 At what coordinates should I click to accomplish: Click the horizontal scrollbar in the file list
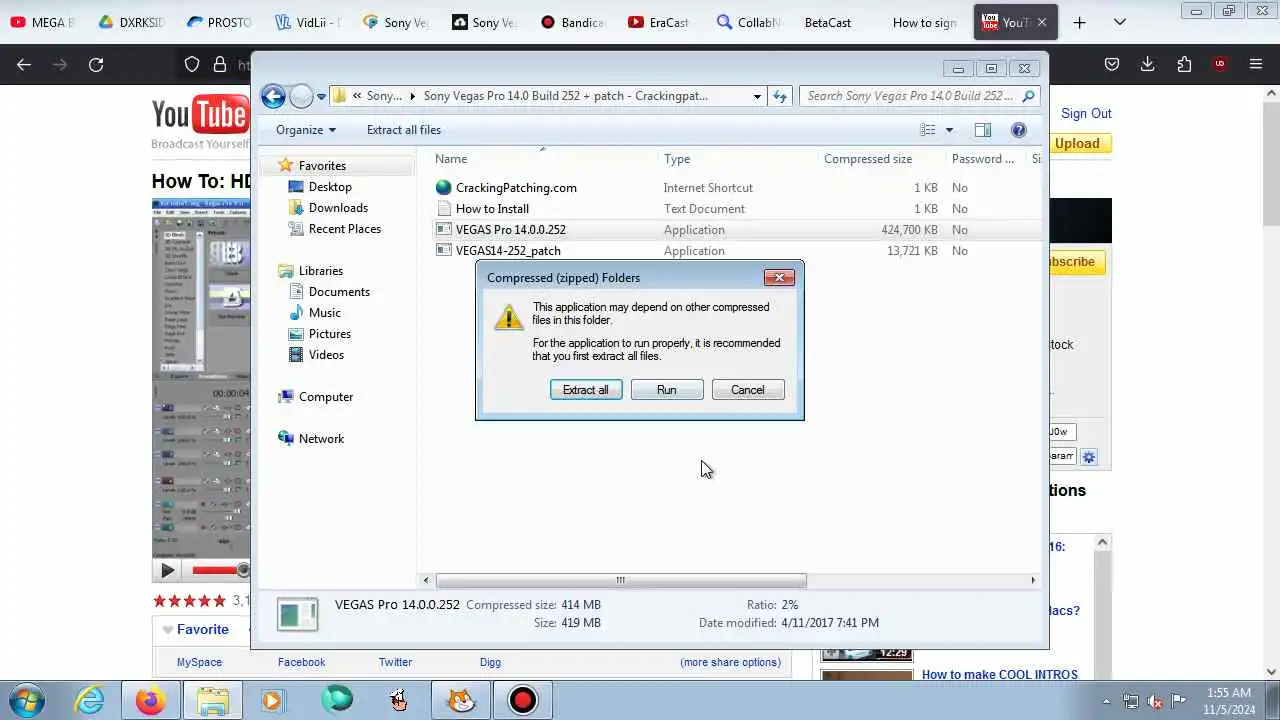[620, 580]
